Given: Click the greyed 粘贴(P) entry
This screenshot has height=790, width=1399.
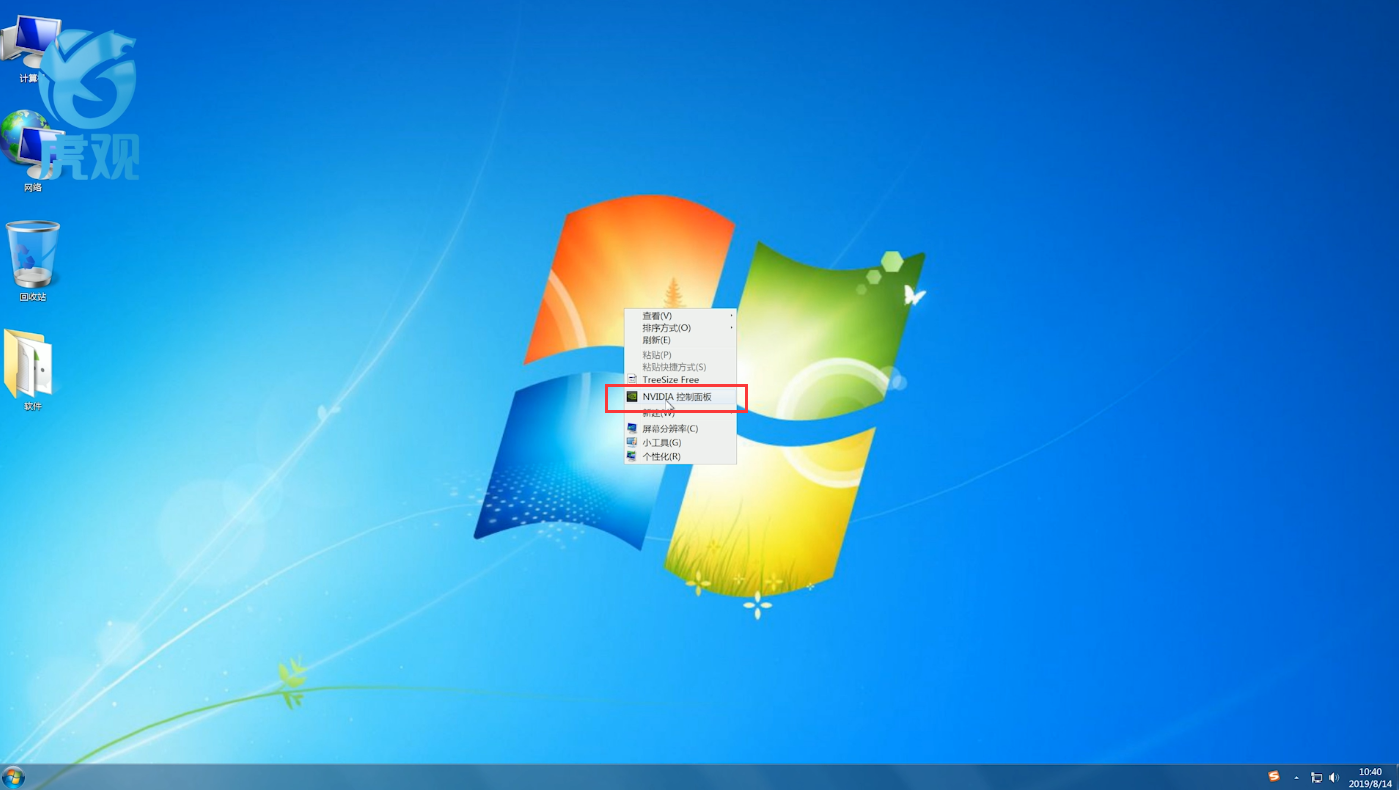Looking at the screenshot, I should pyautogui.click(x=680, y=355).
